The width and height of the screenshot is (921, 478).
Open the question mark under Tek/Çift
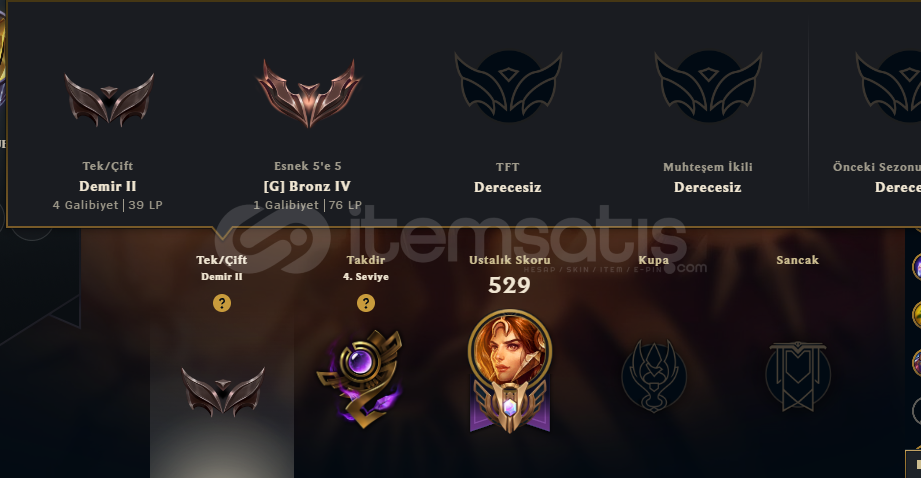tap(221, 303)
